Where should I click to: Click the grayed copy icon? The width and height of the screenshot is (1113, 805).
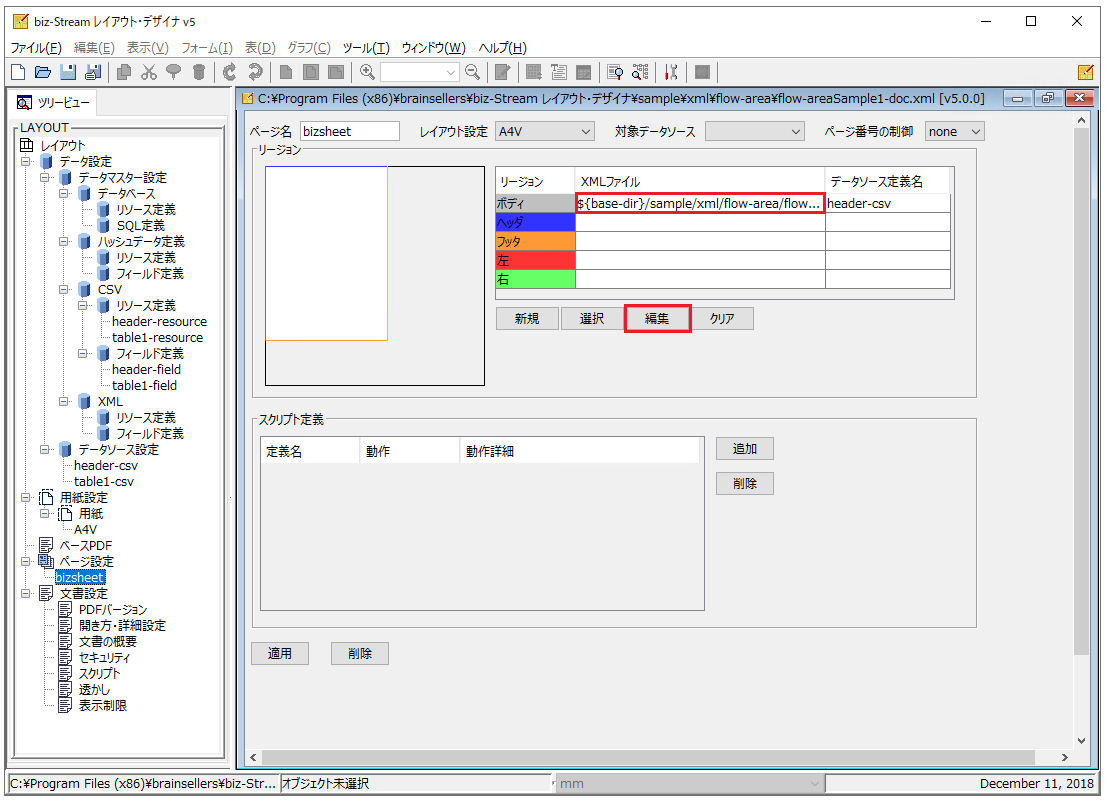[124, 72]
